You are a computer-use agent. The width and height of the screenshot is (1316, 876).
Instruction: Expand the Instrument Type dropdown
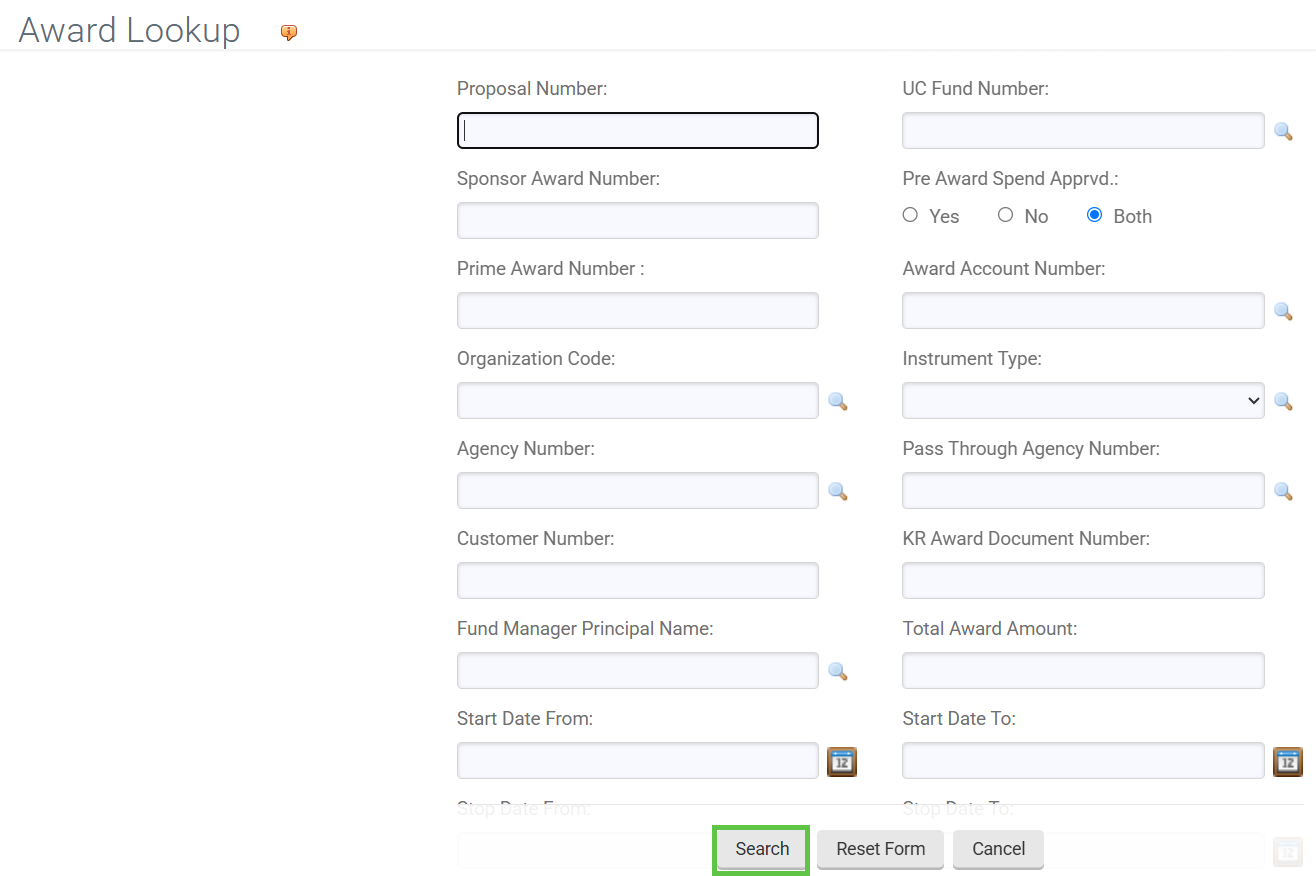(x=1083, y=400)
